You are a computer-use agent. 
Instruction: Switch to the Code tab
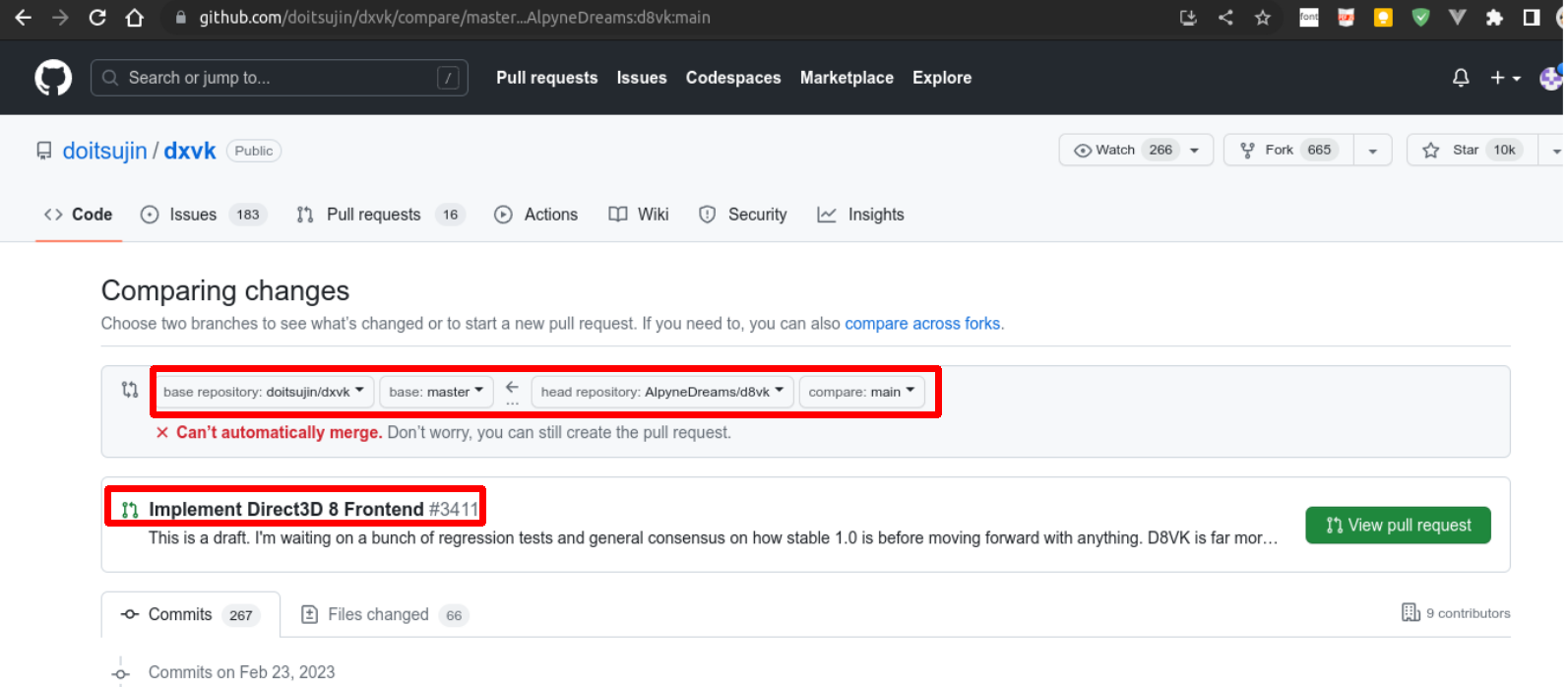pyautogui.click(x=79, y=215)
